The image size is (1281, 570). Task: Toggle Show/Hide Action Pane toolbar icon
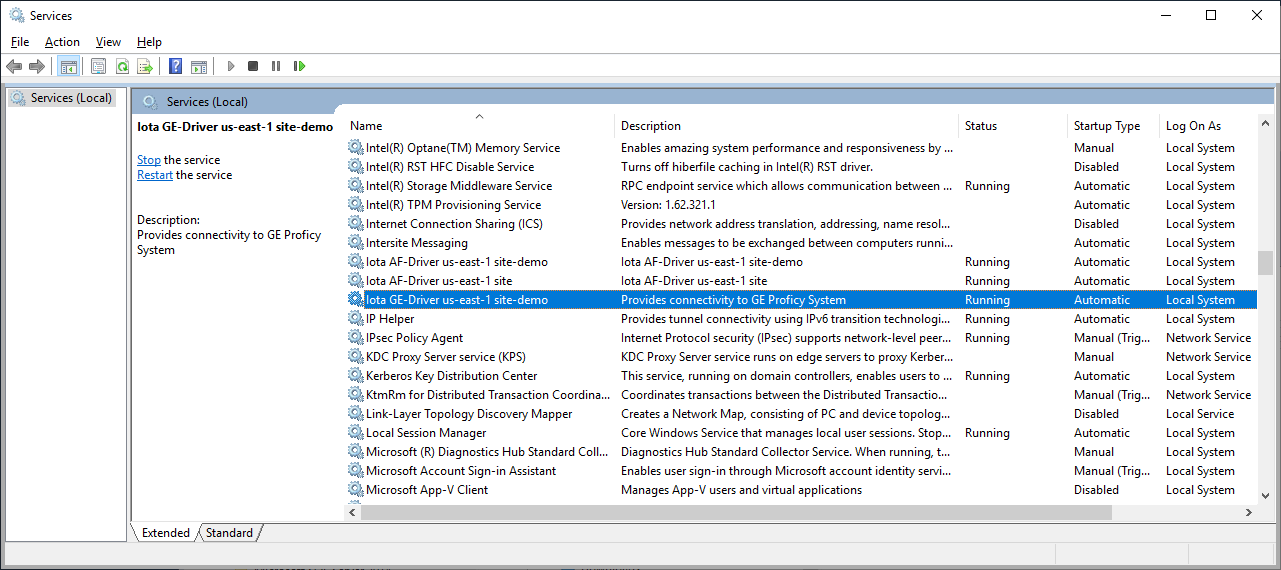pyautogui.click(x=199, y=66)
